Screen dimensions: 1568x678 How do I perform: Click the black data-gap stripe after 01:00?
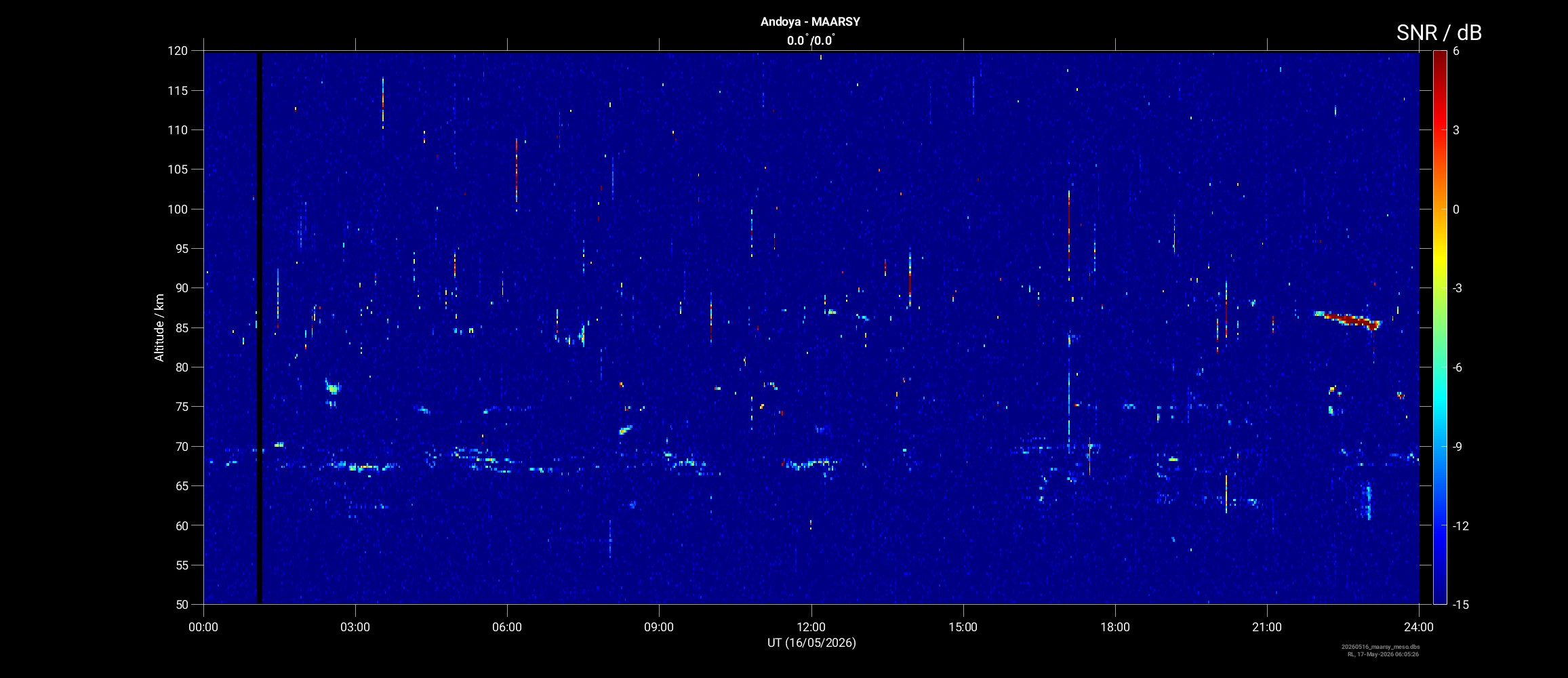[x=259, y=327]
